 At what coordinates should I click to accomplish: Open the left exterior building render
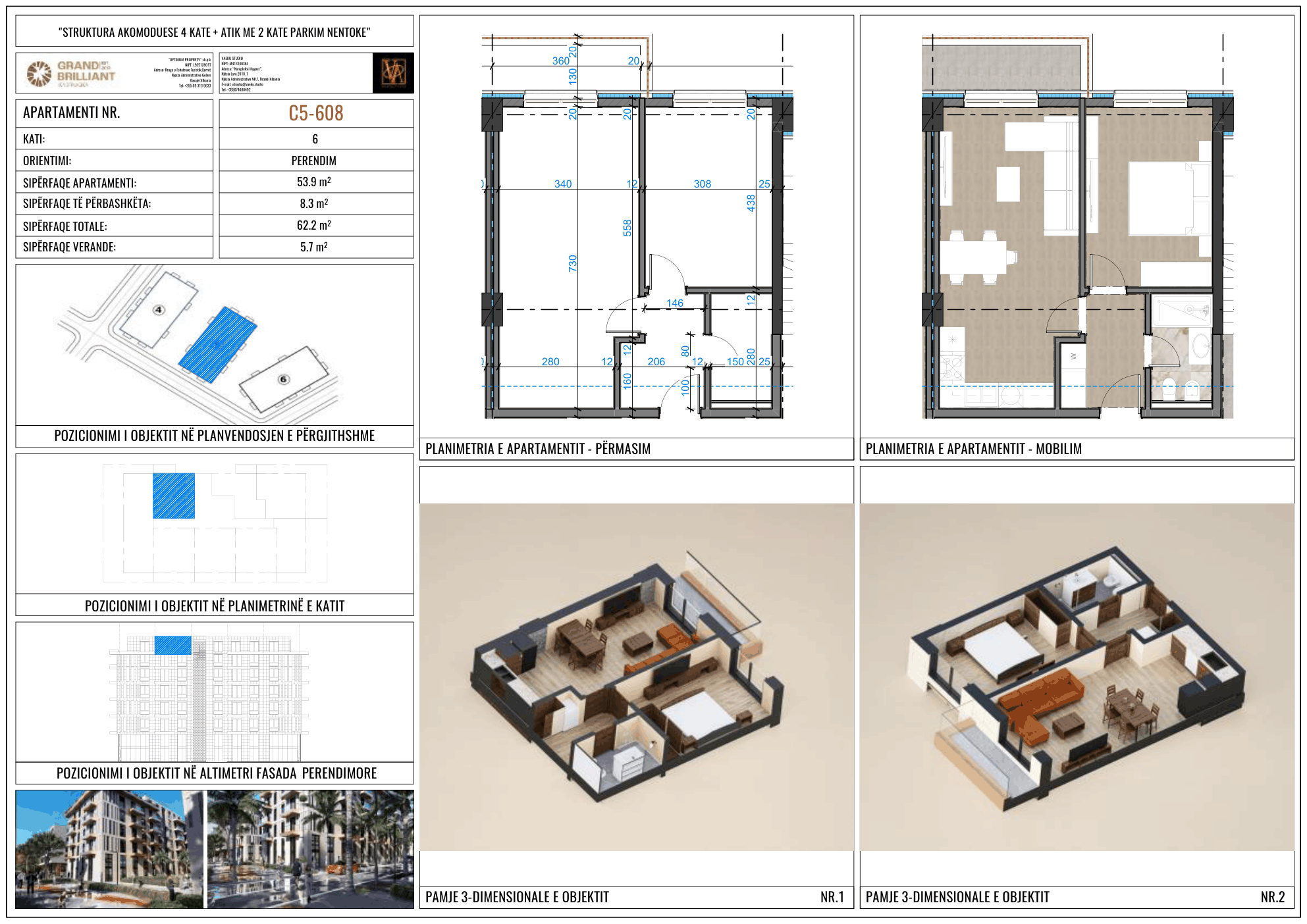coord(109,849)
